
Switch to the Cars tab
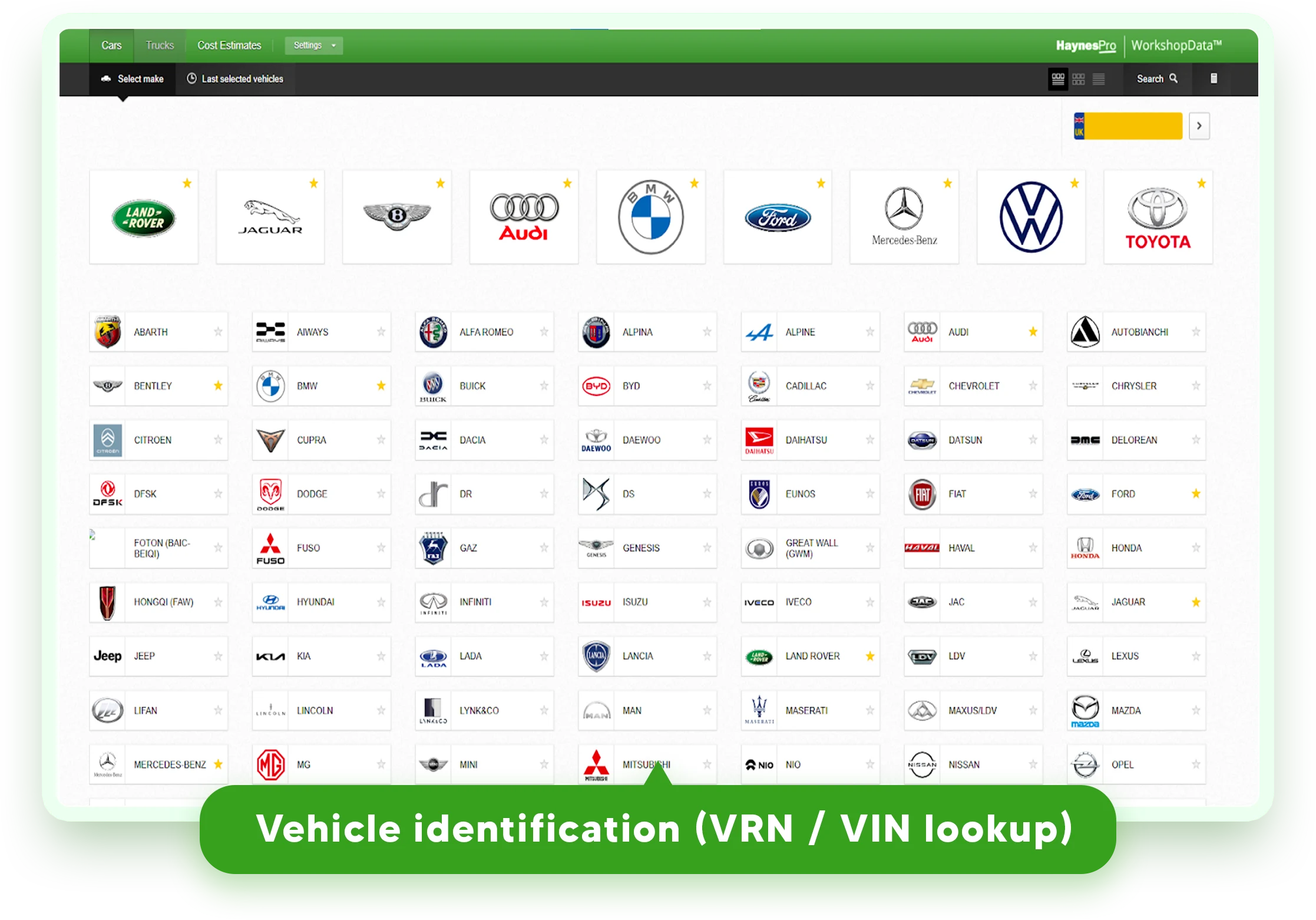click(111, 45)
